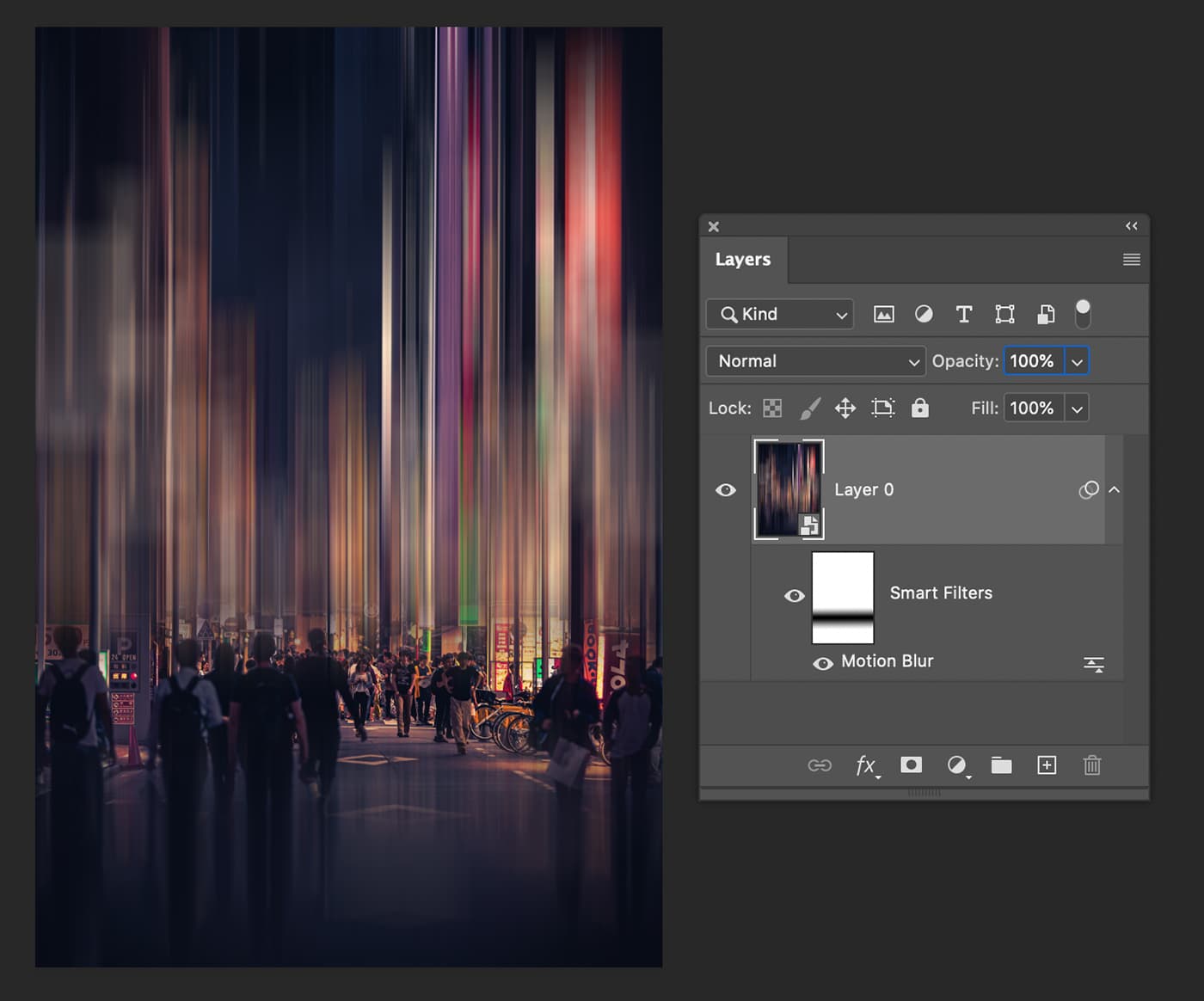1204x1001 pixels.
Task: Click the link layers icon
Action: (820, 765)
